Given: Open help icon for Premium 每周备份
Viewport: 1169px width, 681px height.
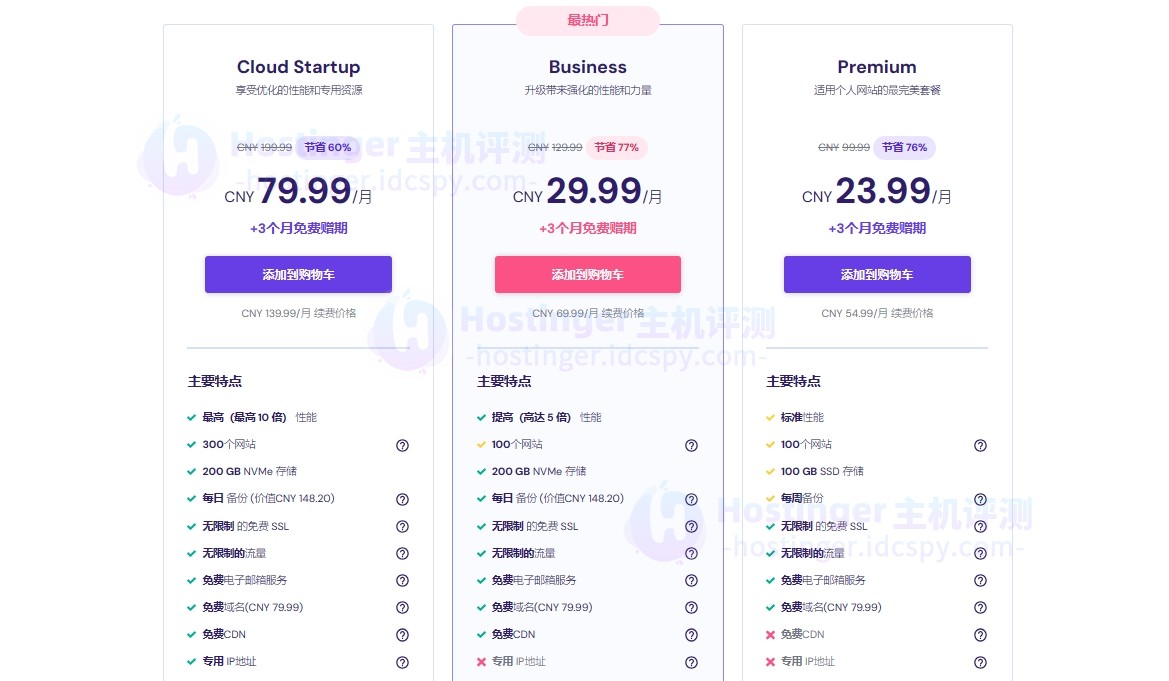Looking at the screenshot, I should (980, 499).
